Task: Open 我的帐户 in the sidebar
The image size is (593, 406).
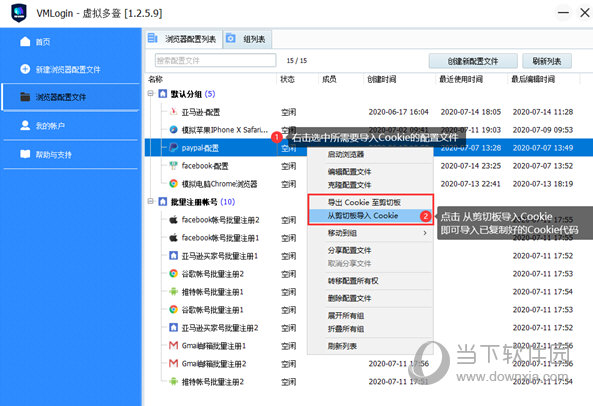Action: click(71, 126)
